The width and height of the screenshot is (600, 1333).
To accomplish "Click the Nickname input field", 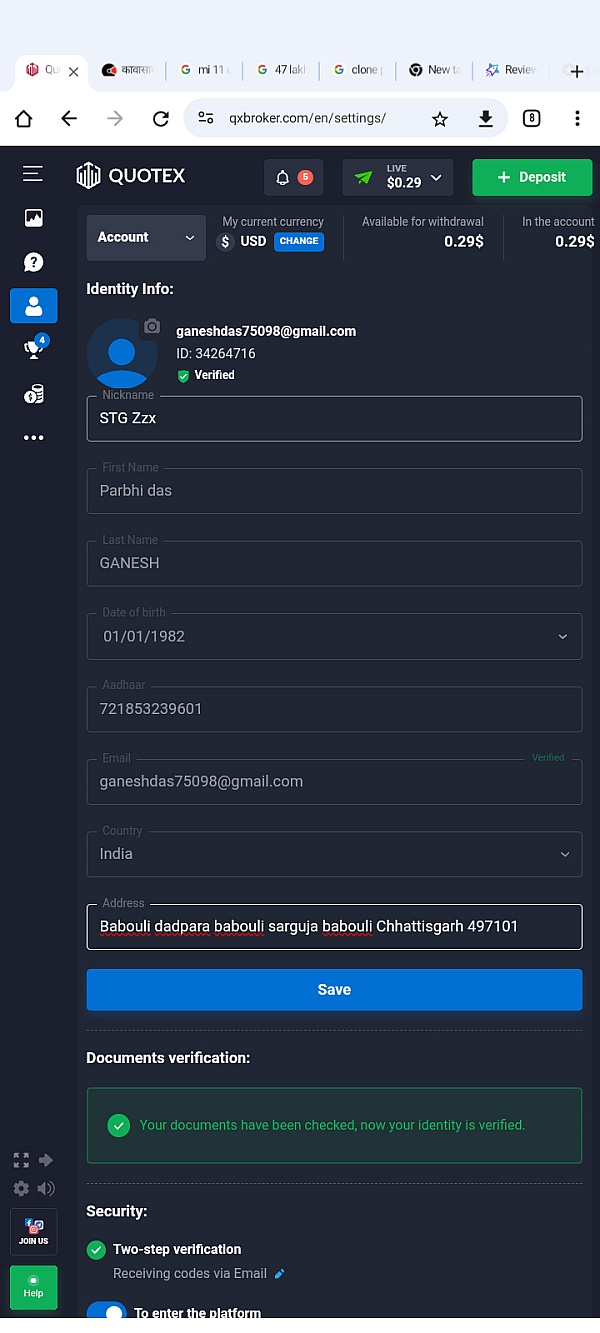I will pos(334,419).
